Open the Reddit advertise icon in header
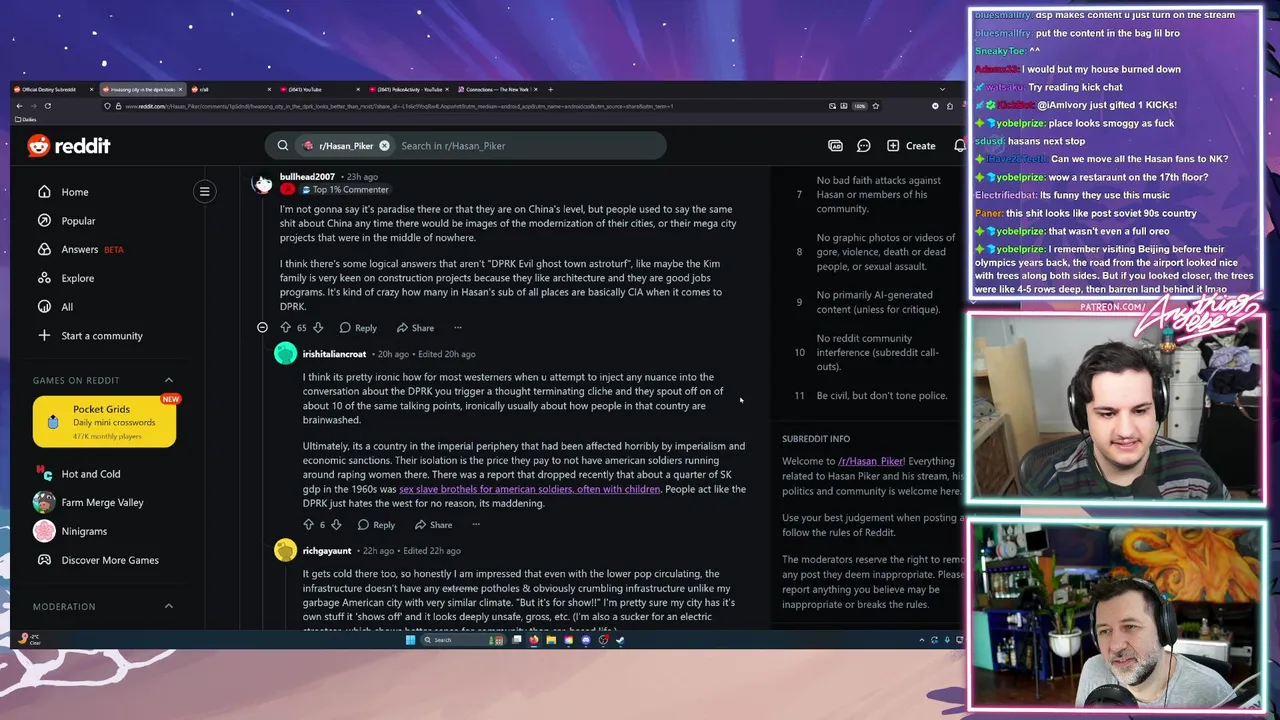Viewport: 1280px width, 720px height. click(x=835, y=146)
